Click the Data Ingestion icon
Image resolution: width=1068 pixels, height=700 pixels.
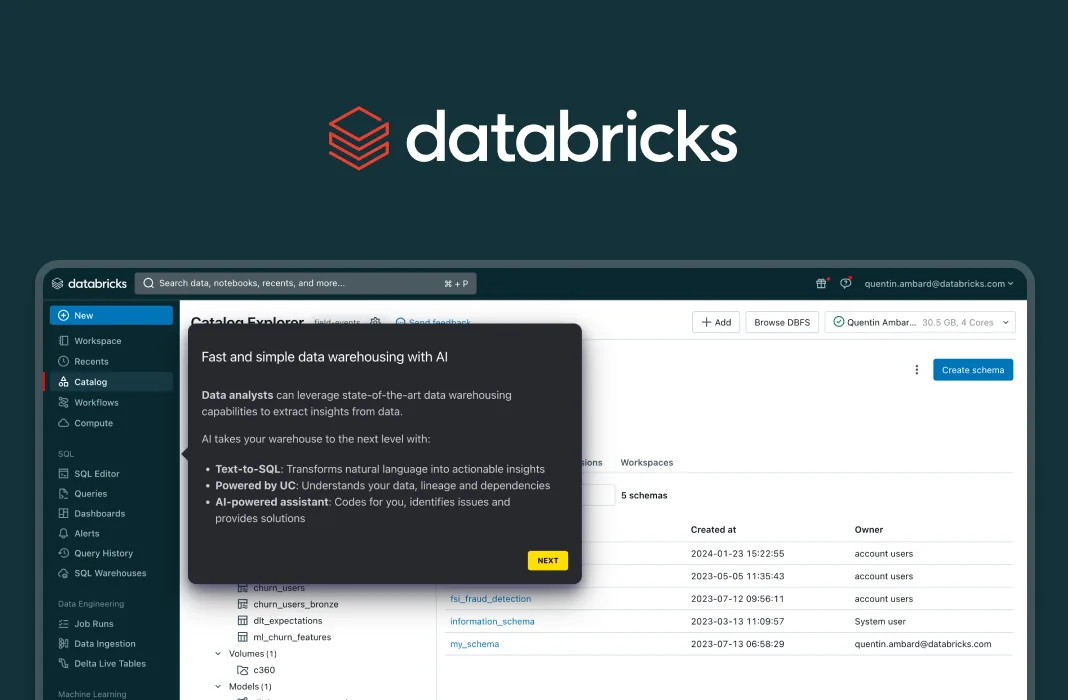(63, 643)
